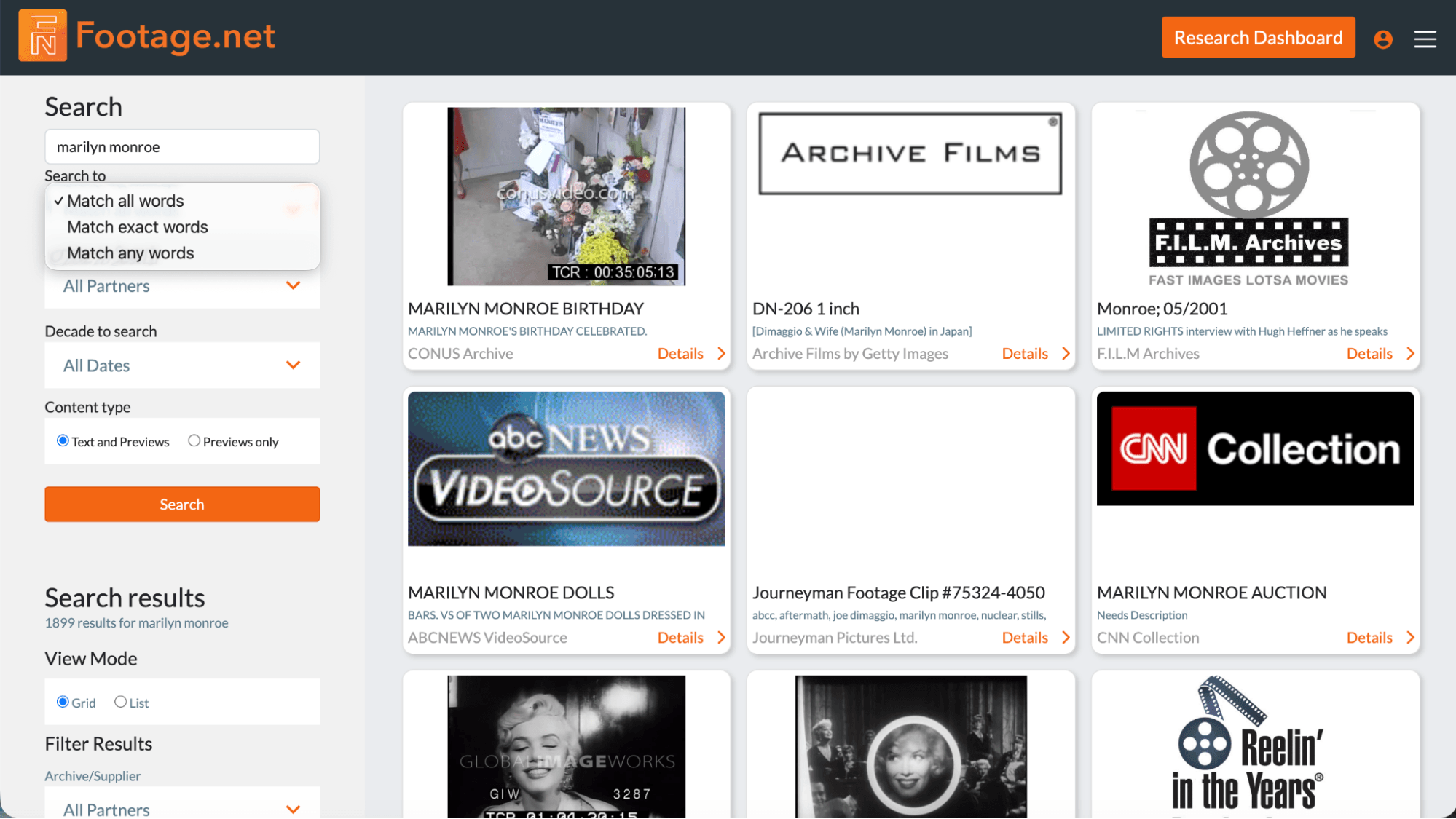Open the abc News VideoSource thumbnail
Image resolution: width=1456 pixels, height=819 pixels.
(566, 469)
